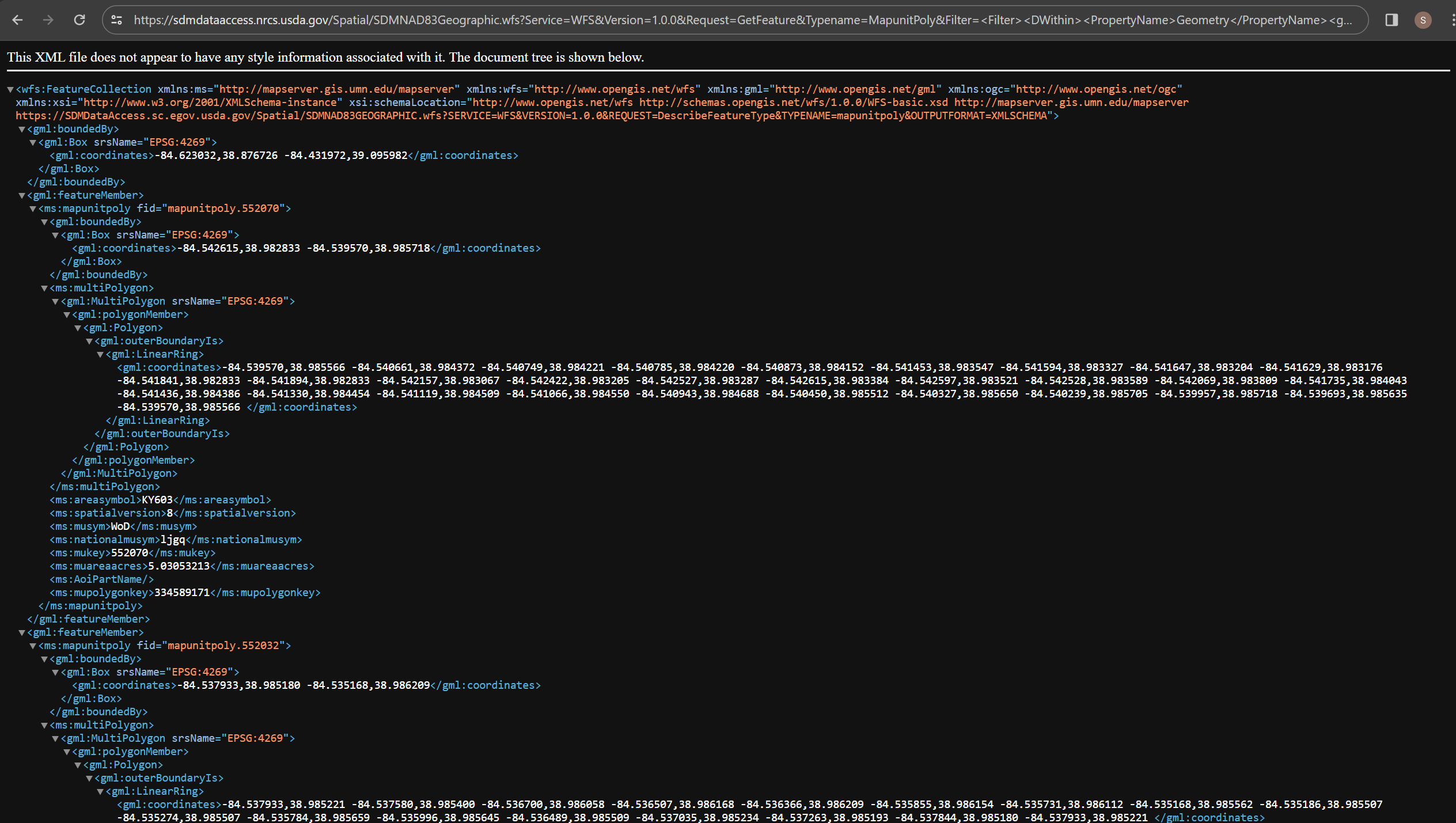
Task: Collapse gml:LinearRing starting -84.537933,38.985221
Action: (x=100, y=791)
